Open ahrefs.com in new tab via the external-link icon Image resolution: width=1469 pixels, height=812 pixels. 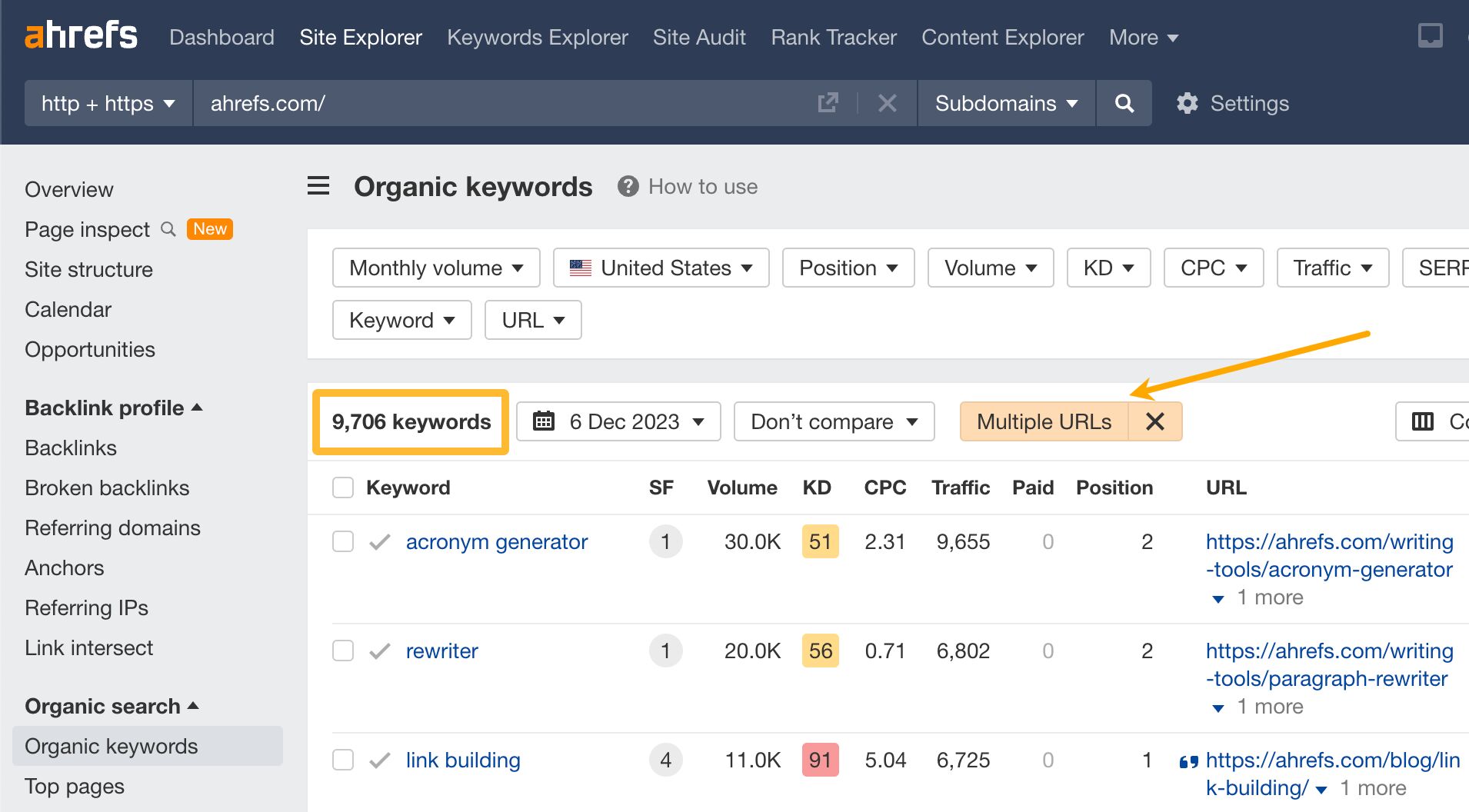pyautogui.click(x=827, y=102)
